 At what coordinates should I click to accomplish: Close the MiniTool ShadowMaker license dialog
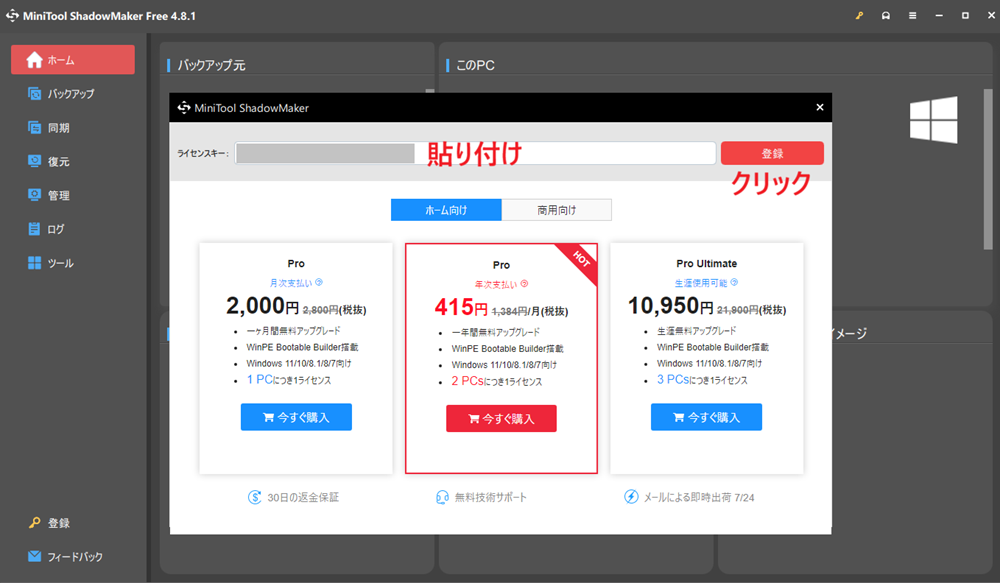(820, 107)
